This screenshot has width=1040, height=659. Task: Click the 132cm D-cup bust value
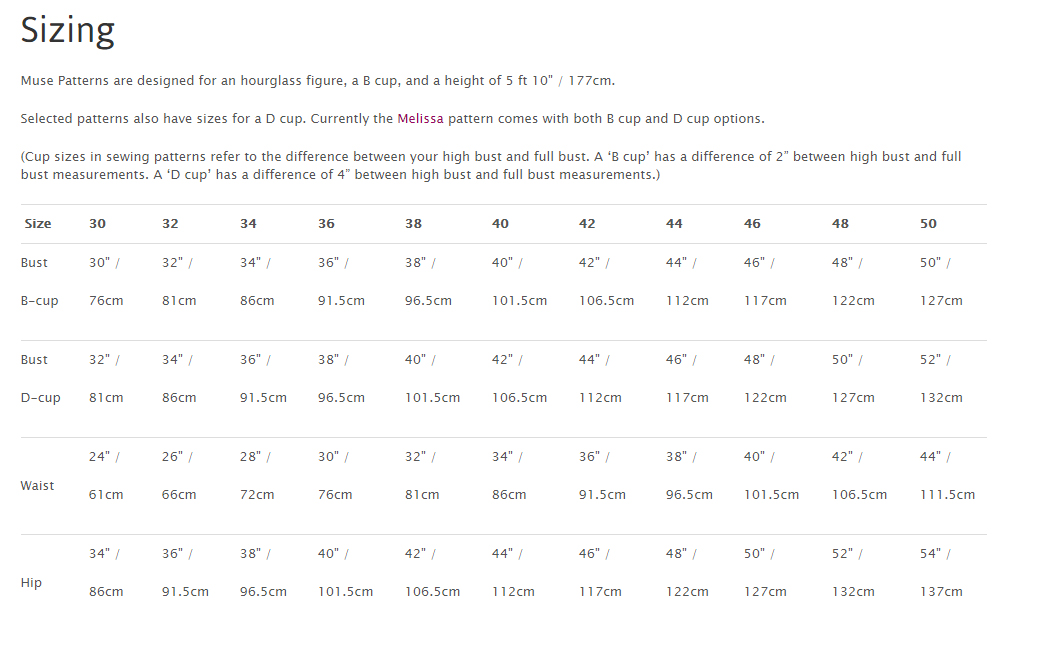pyautogui.click(x=941, y=398)
